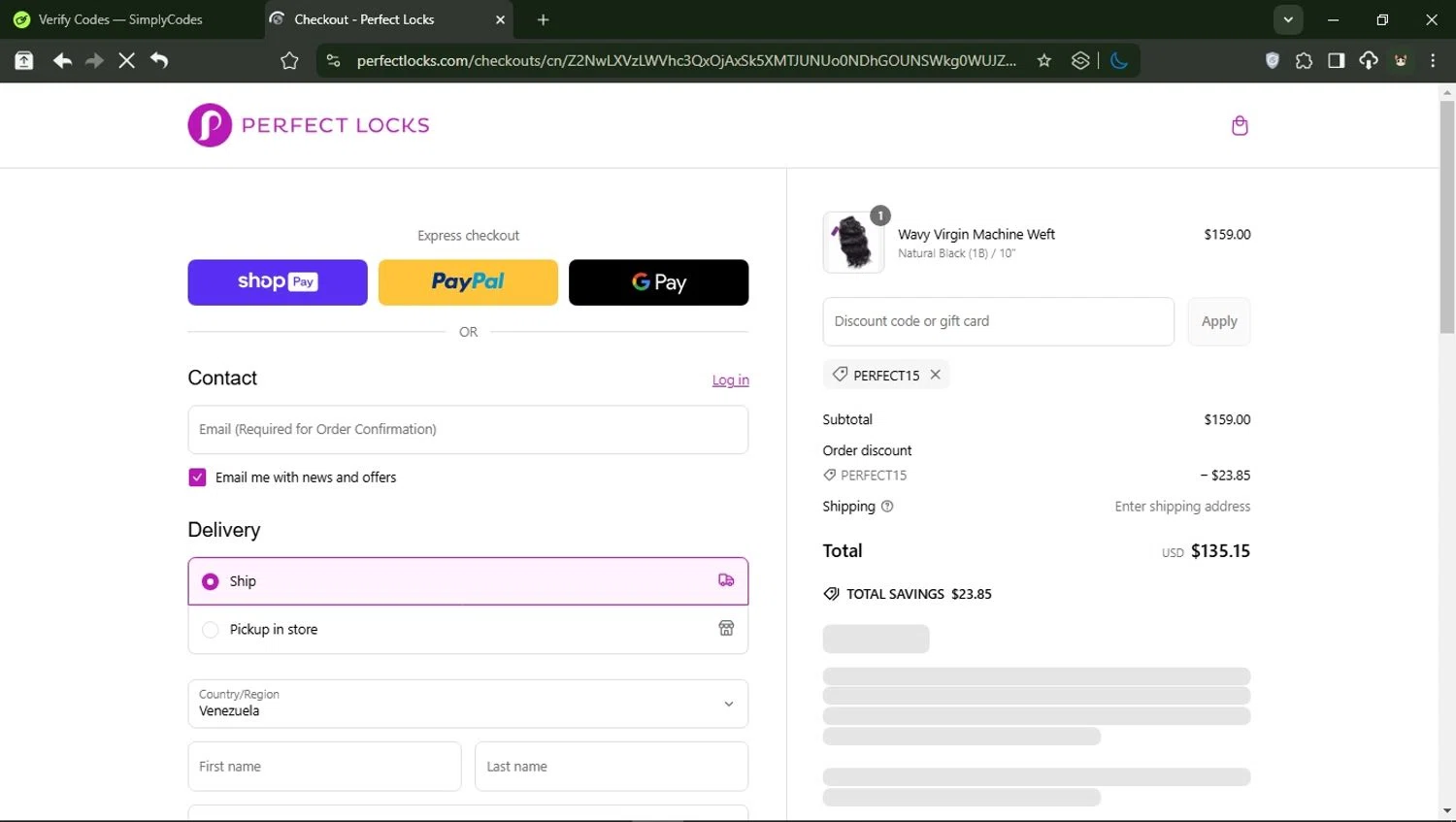Remove the PERFECT15 discount code

pos(935,375)
